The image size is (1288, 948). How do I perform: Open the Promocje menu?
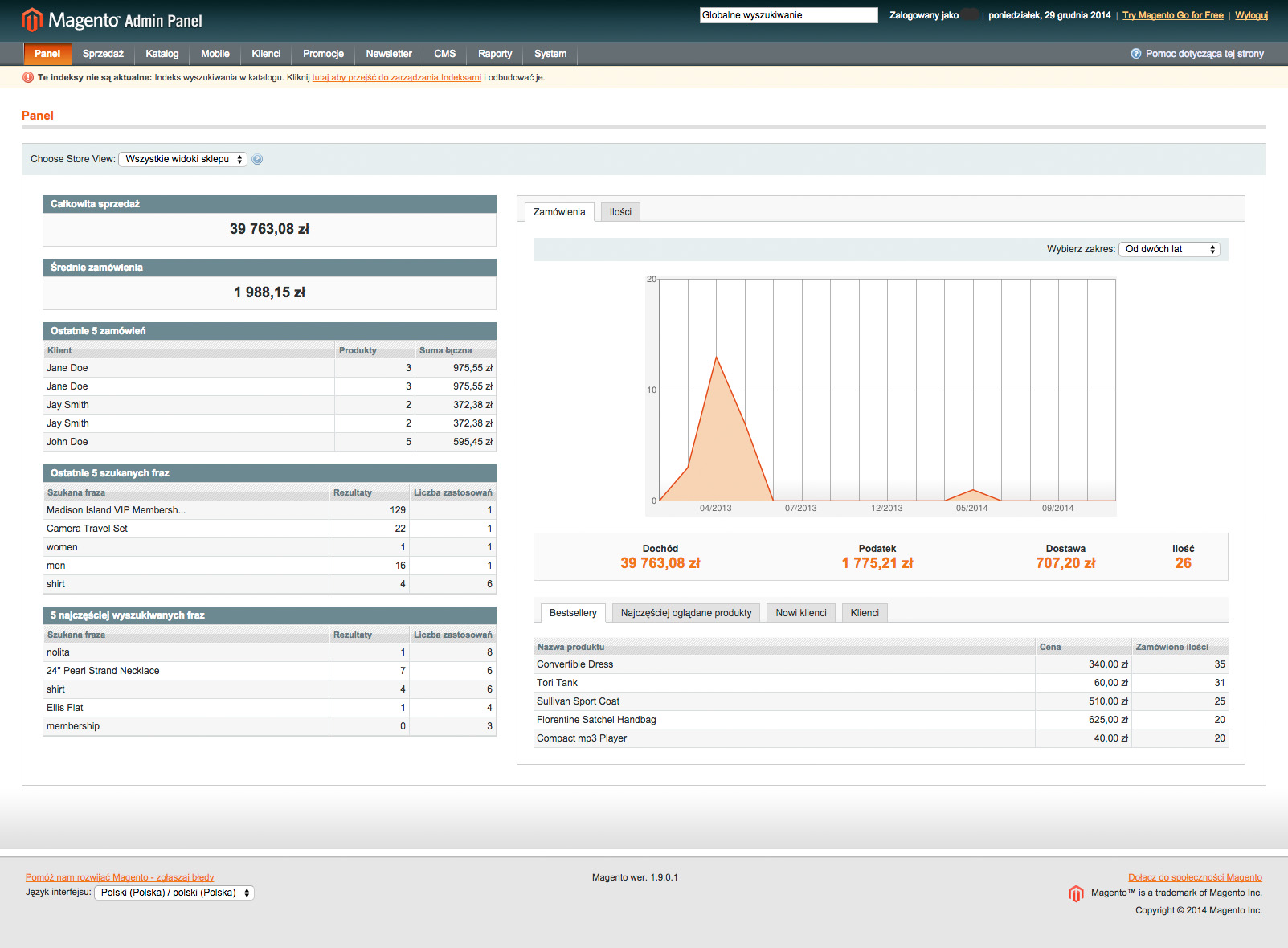pos(323,54)
